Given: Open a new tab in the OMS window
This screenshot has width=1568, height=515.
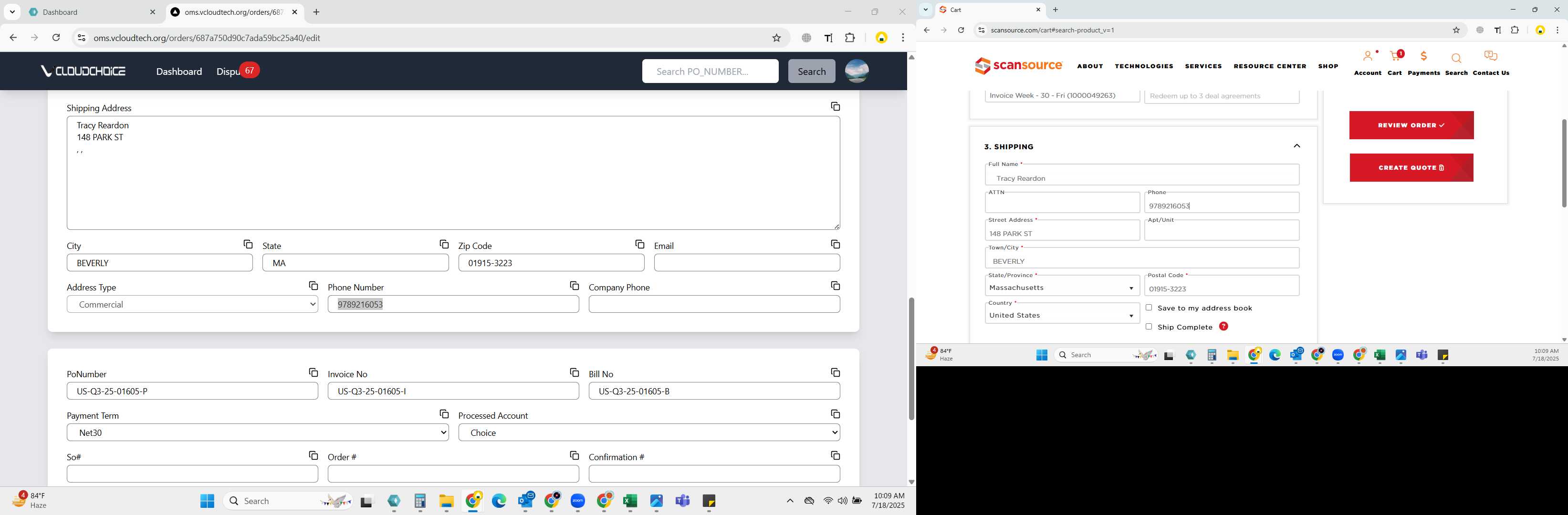Looking at the screenshot, I should point(316,12).
